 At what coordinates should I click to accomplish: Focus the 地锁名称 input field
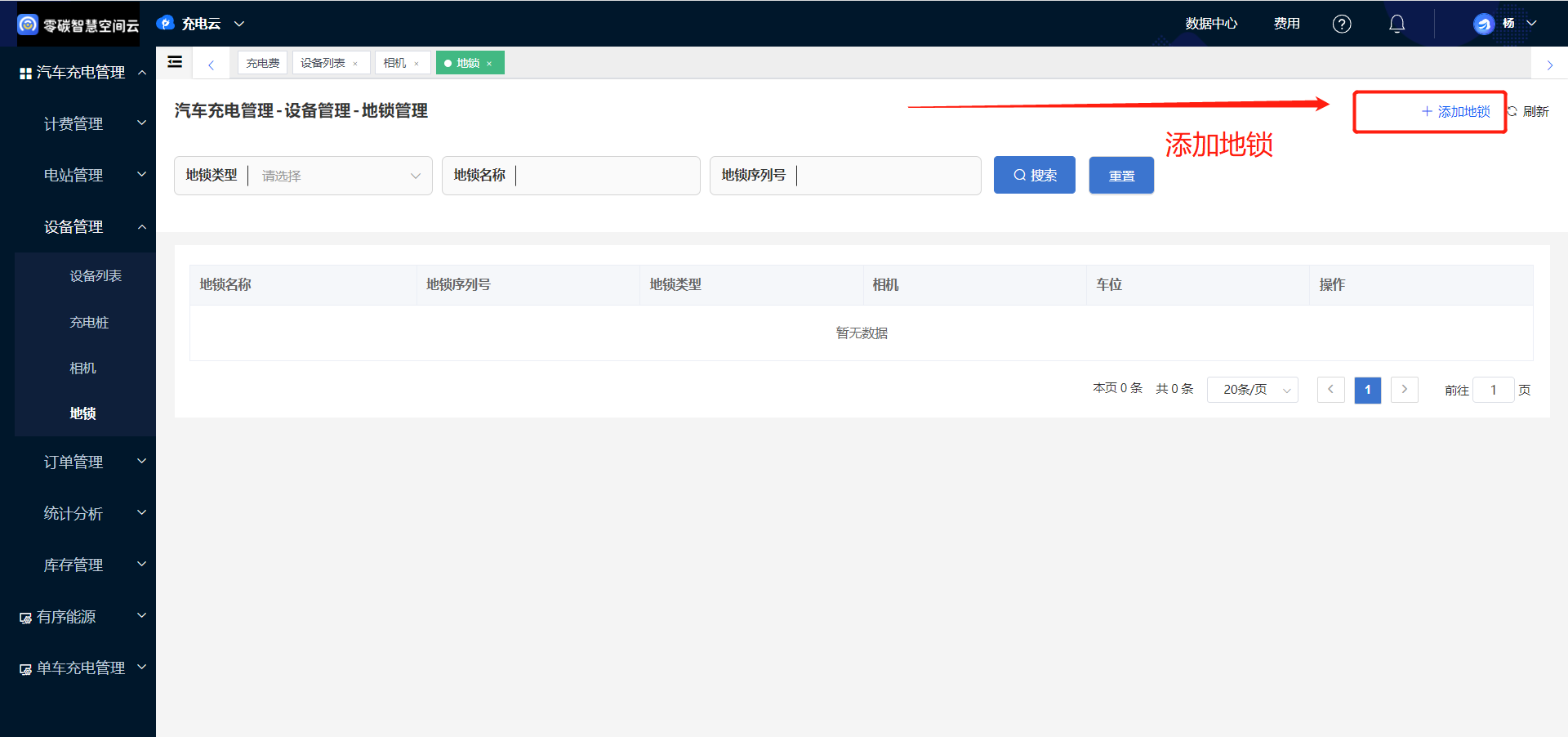[571, 176]
